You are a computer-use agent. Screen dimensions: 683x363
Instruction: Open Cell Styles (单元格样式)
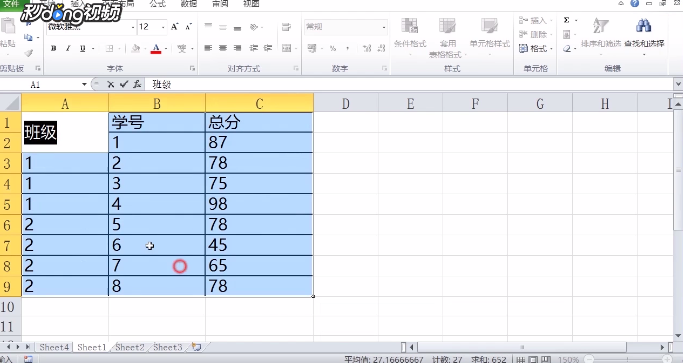pos(490,37)
